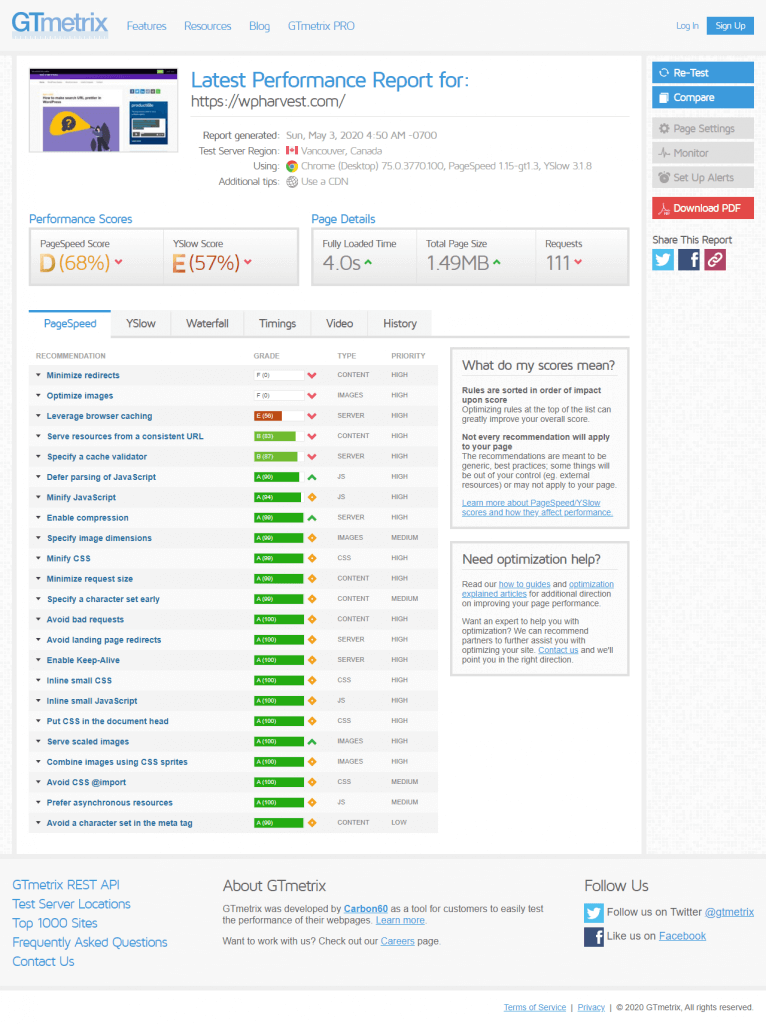This screenshot has width=766, height=1024.
Task: Open Blog in the top navigation
Action: point(259,26)
